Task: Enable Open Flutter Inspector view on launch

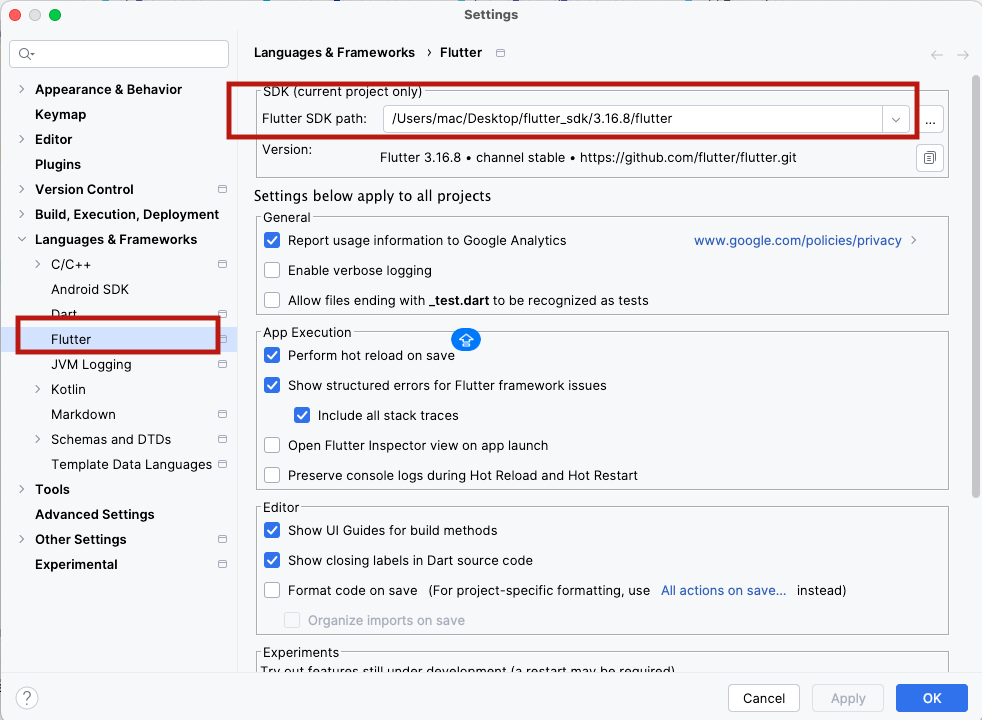Action: (x=272, y=446)
